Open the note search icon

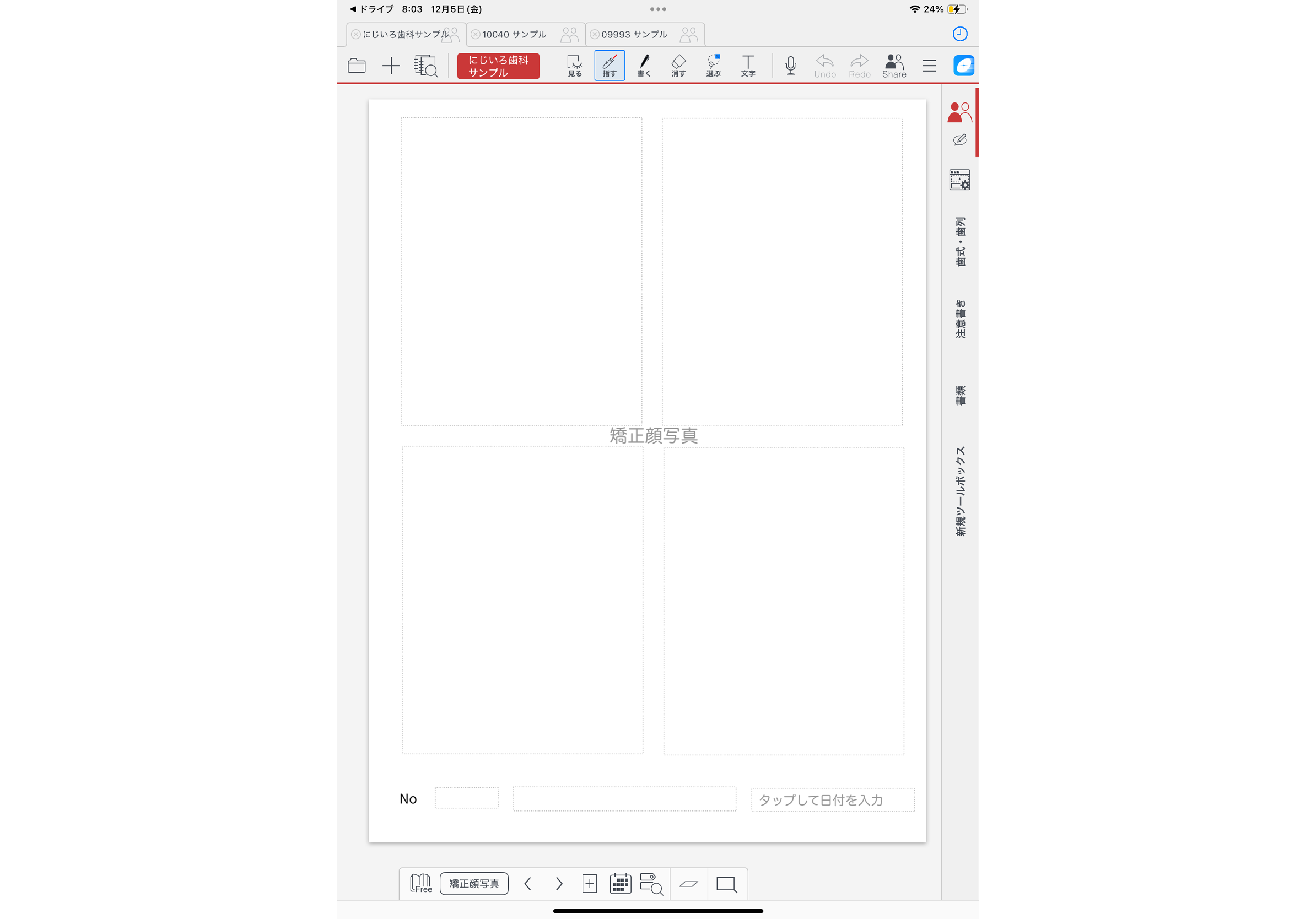[425, 66]
